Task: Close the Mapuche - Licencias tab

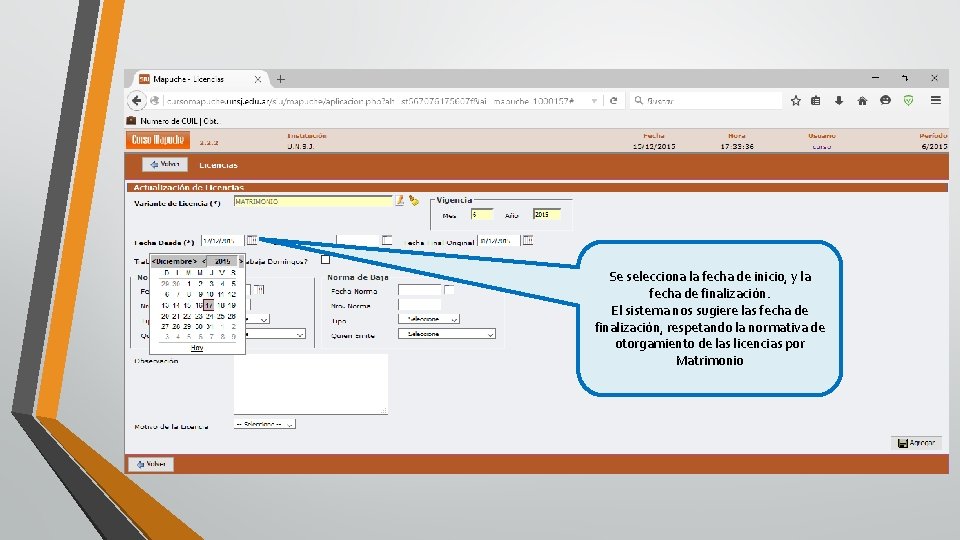Action: tap(258, 79)
